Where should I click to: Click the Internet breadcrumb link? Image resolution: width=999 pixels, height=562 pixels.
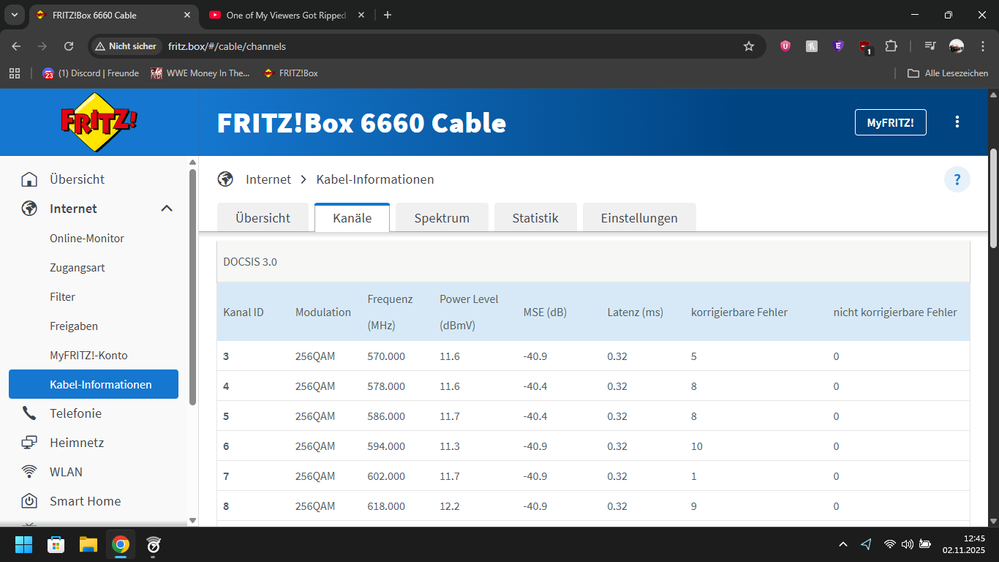(268, 180)
